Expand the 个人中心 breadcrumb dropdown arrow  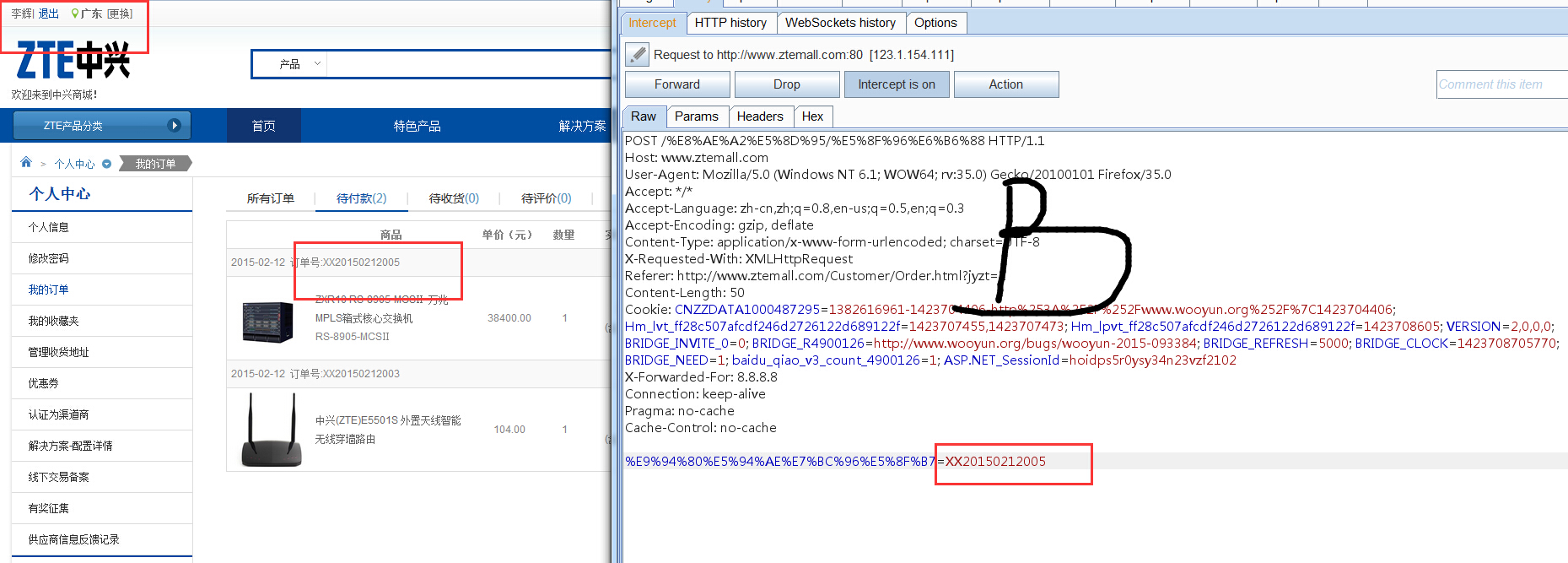106,164
